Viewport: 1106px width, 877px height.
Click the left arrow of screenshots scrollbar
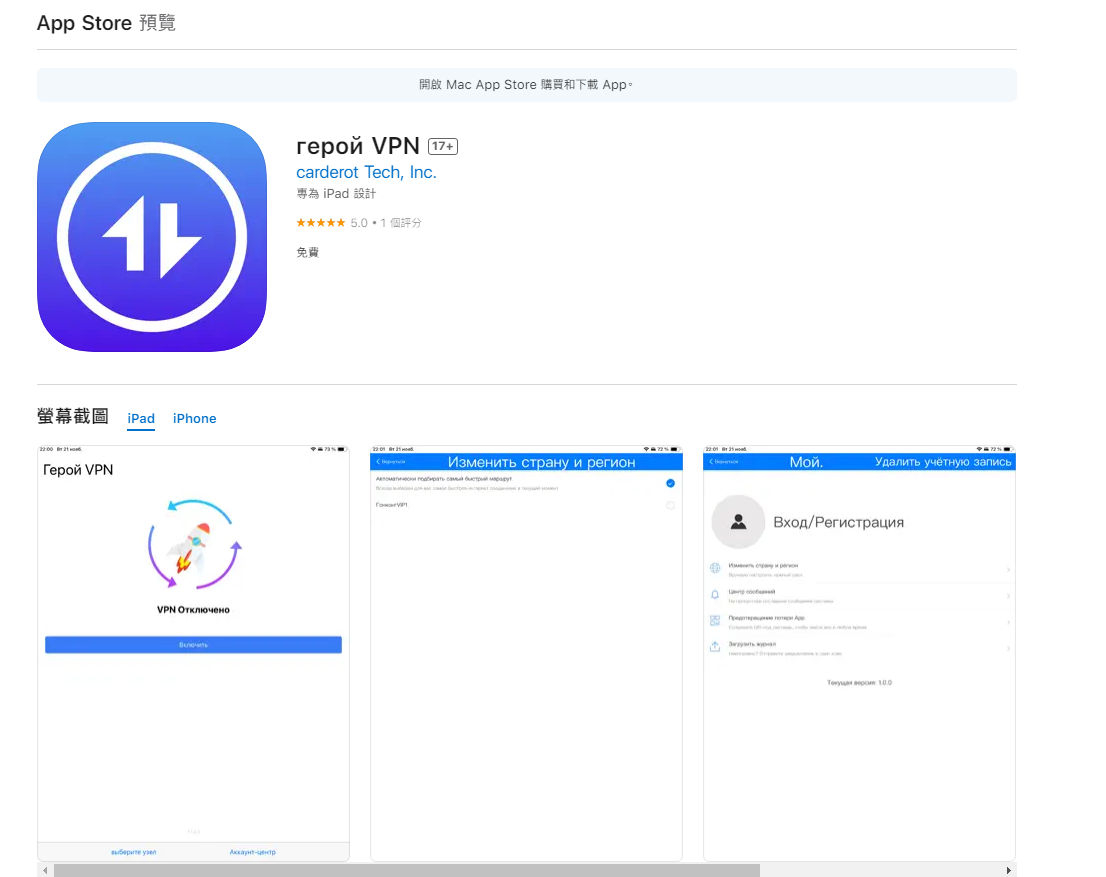[x=45, y=871]
